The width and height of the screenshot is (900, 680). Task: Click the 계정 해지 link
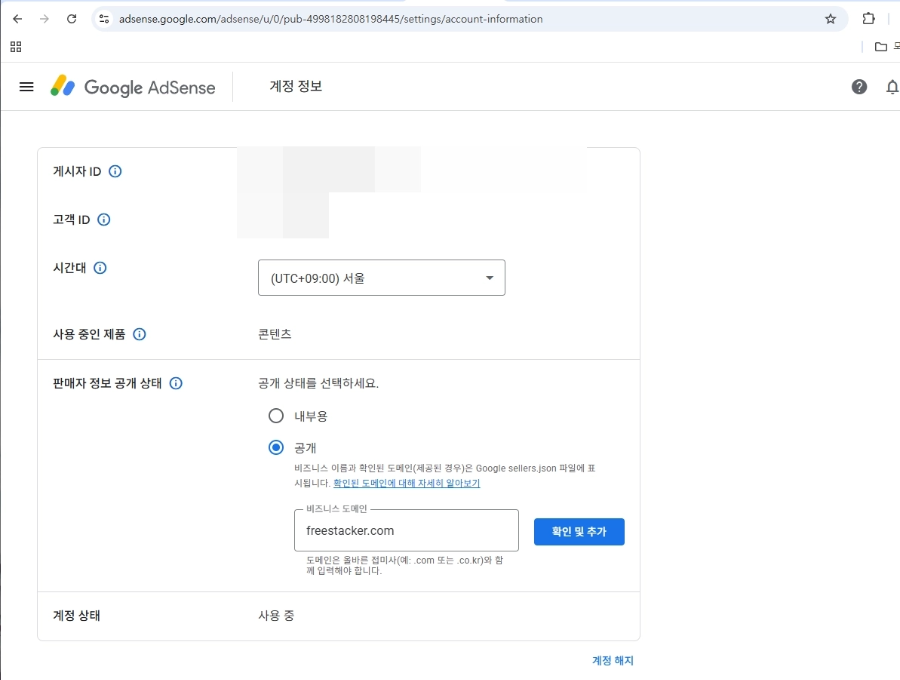612,660
